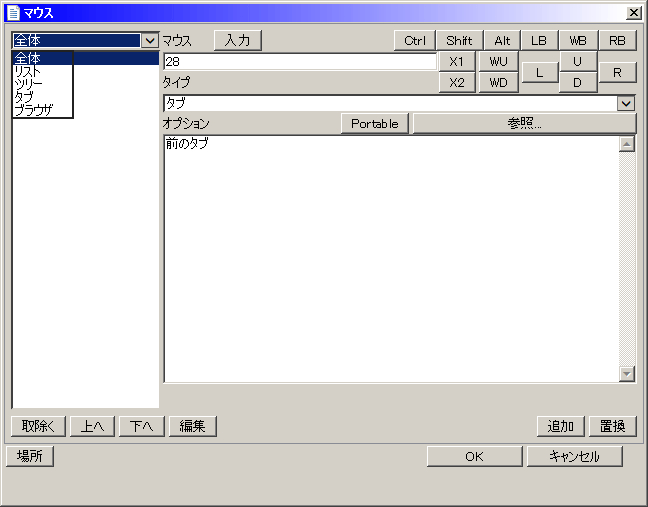Screen dimensions: 648x507
Task: Click the LB mouse button key
Action: tap(539, 41)
